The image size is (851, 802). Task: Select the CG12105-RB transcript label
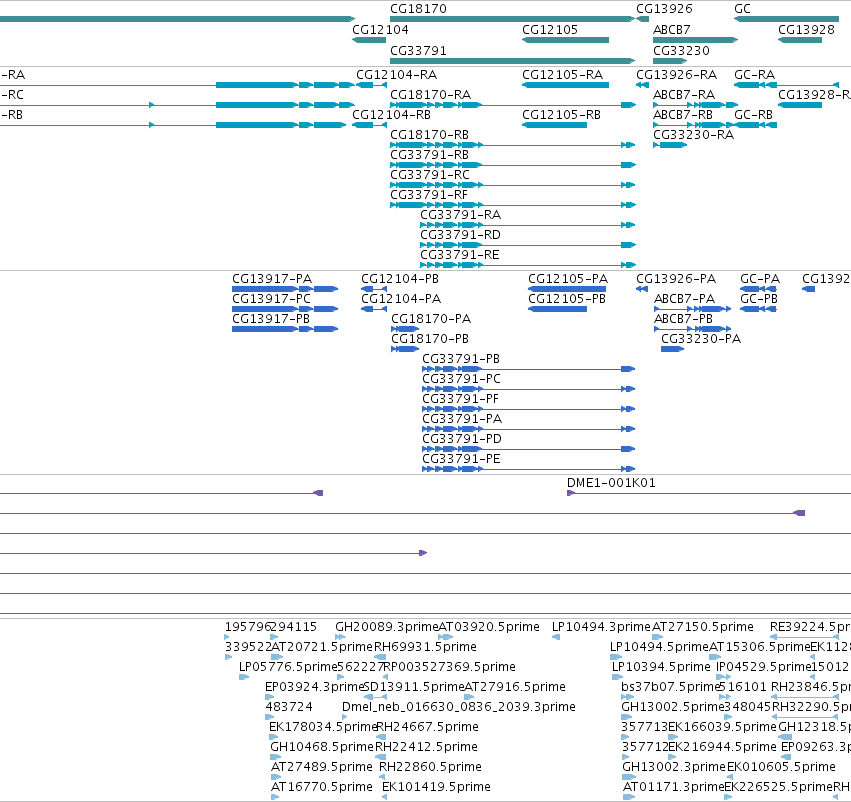pyautogui.click(x=561, y=115)
